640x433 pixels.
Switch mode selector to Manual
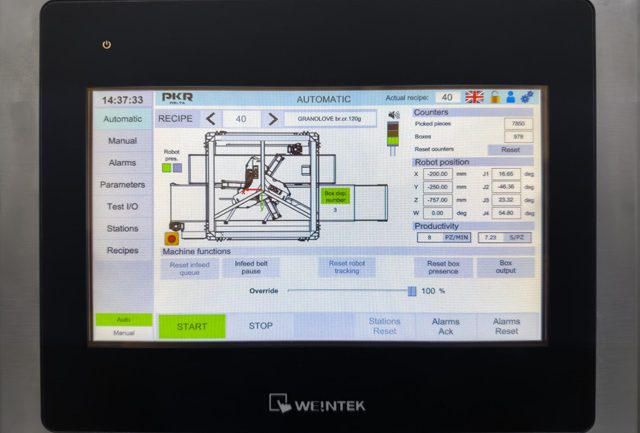(x=122, y=333)
